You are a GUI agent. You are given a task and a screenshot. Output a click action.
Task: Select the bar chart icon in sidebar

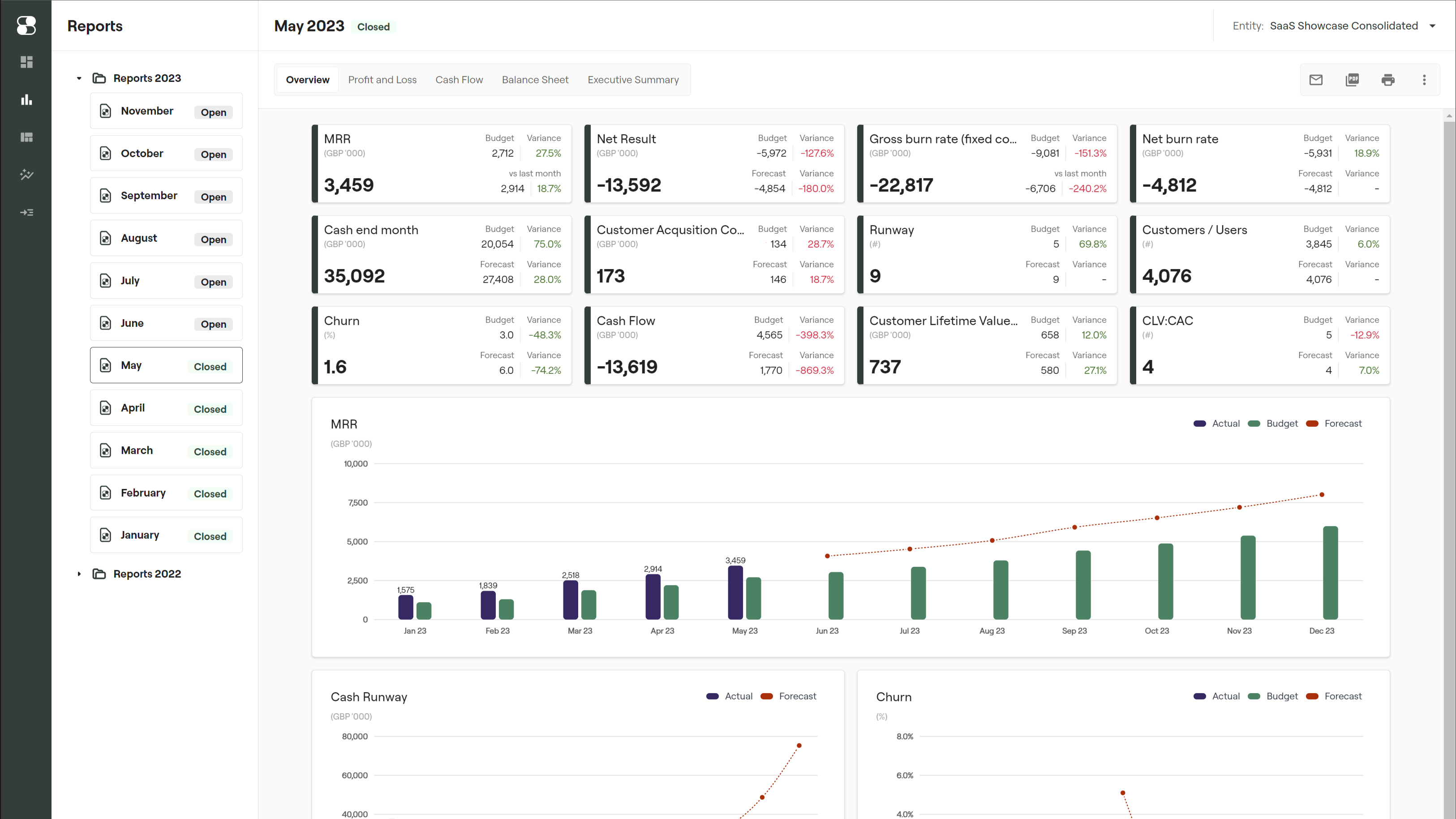(x=26, y=99)
